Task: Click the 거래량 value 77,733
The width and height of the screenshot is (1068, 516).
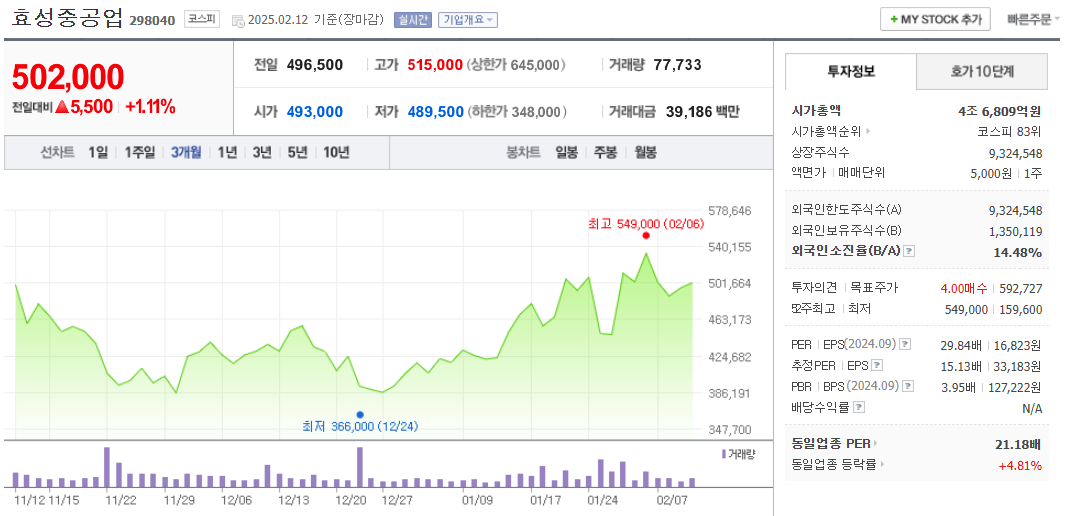Action: (677, 65)
